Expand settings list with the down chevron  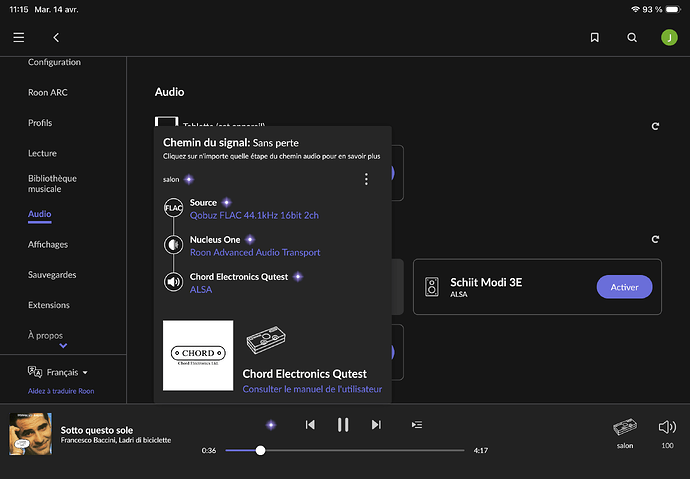click(63, 346)
